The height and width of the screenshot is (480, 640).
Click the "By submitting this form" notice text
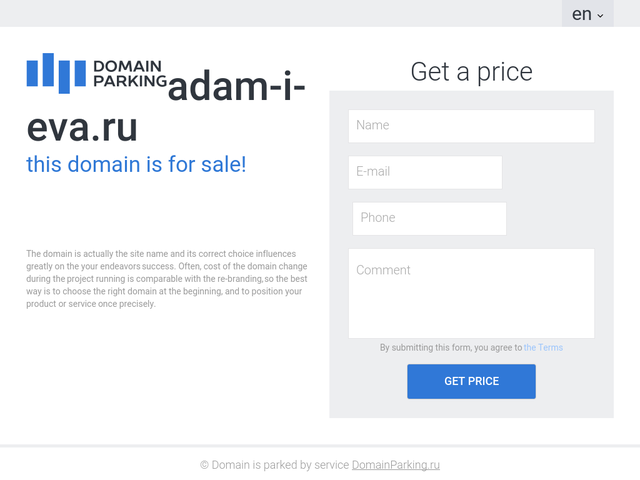[x=450, y=348]
